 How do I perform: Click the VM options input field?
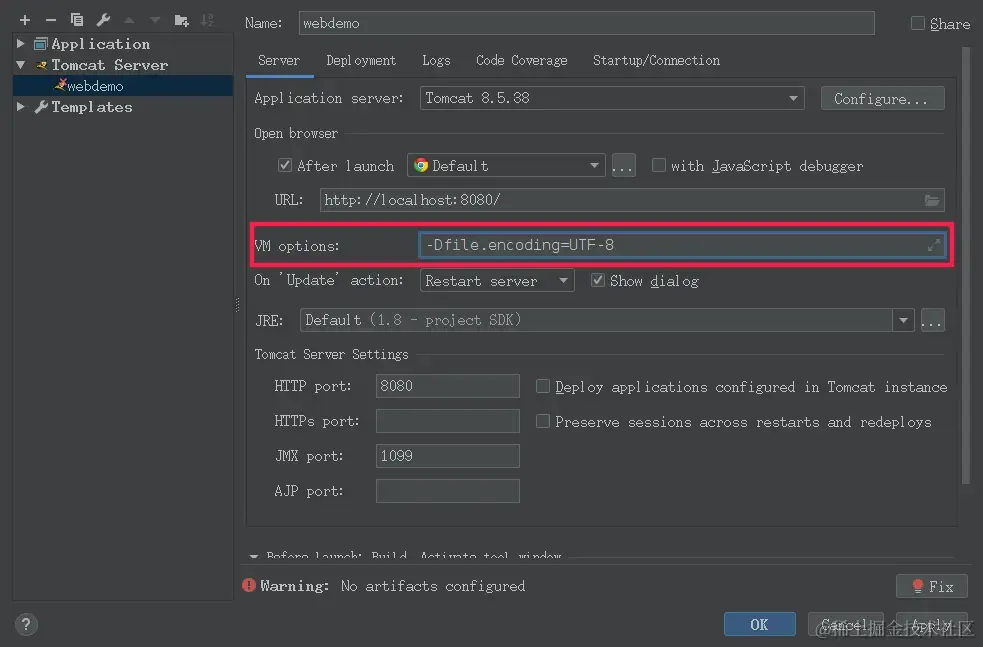(x=681, y=245)
